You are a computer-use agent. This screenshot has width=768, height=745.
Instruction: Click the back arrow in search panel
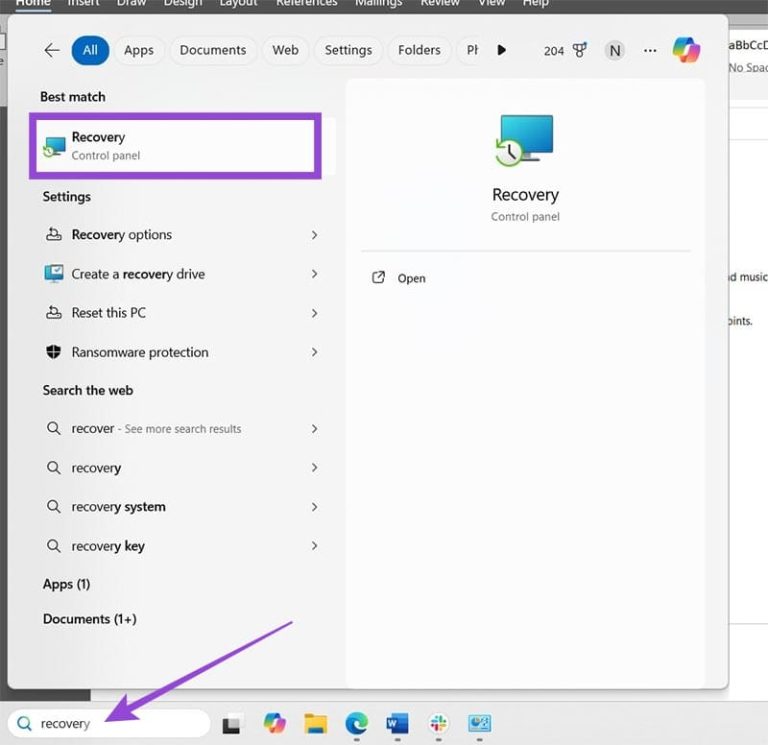tap(52, 50)
